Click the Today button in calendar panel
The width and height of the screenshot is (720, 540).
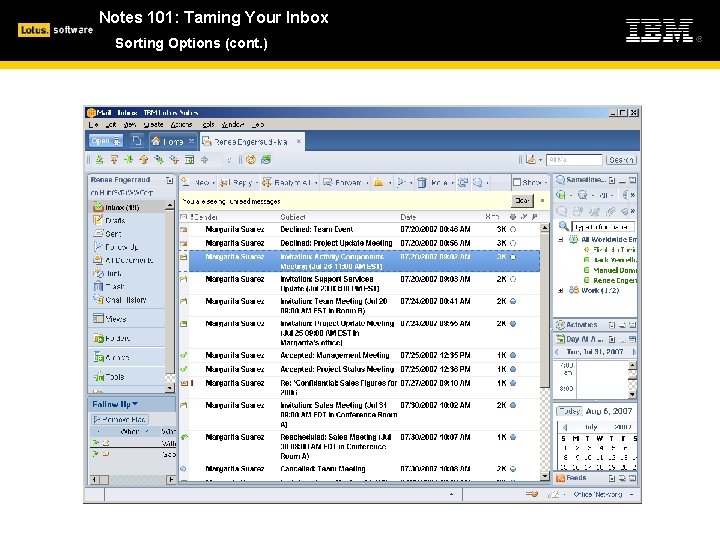coord(570,411)
